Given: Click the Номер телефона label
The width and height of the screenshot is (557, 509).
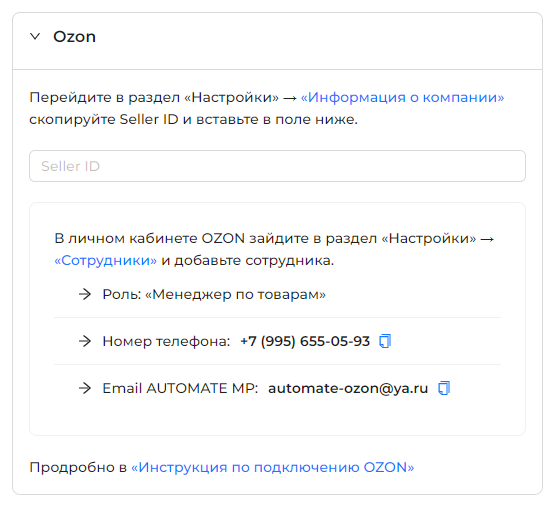Looking at the screenshot, I should pos(166,341).
